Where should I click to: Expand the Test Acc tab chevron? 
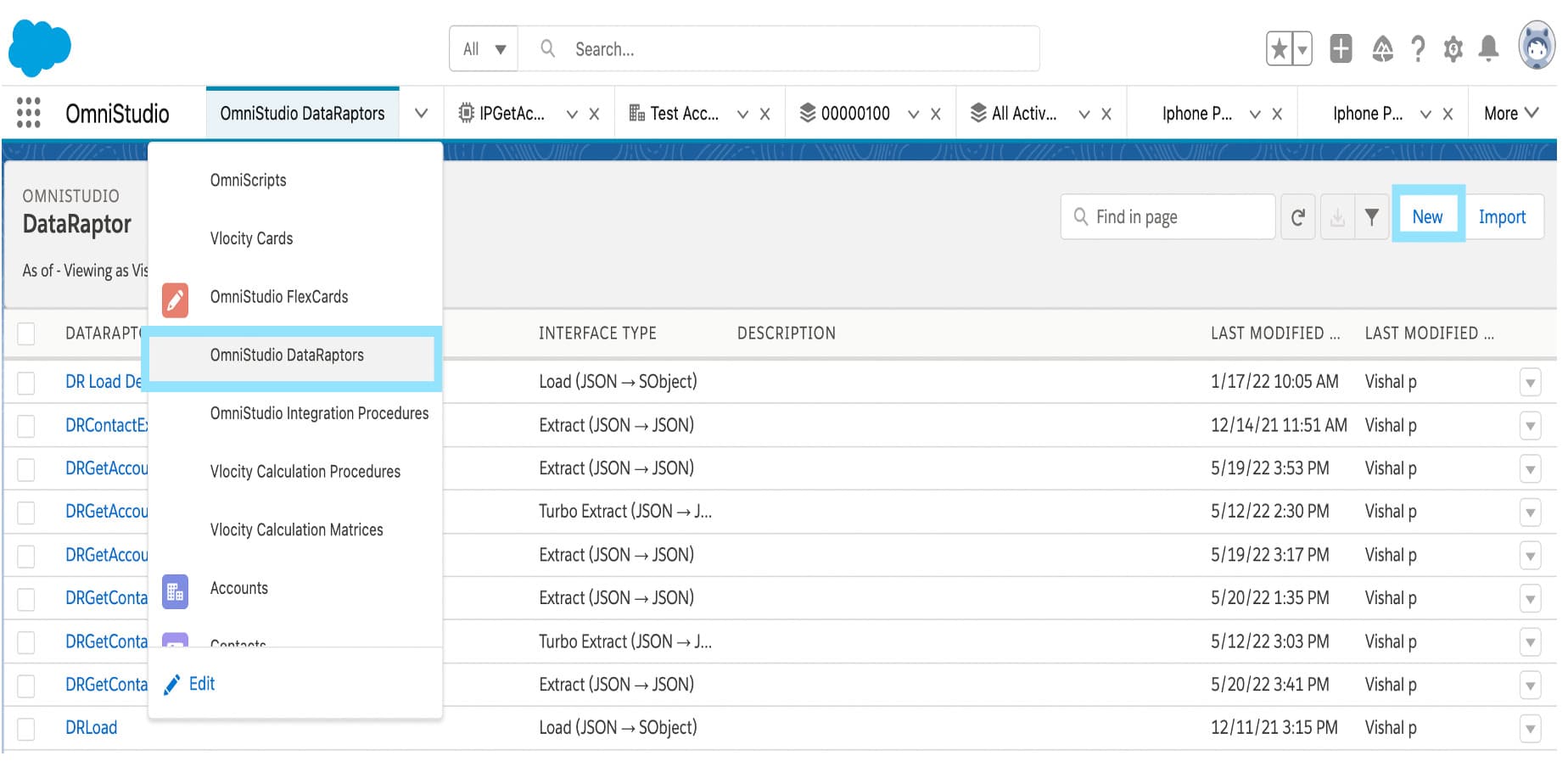pos(742,114)
